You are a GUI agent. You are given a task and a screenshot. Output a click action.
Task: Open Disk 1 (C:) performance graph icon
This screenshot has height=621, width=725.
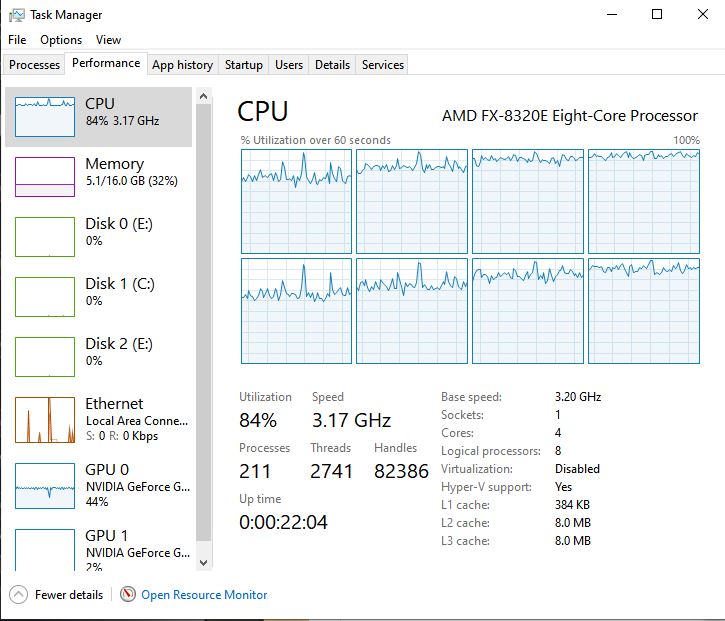[45, 297]
